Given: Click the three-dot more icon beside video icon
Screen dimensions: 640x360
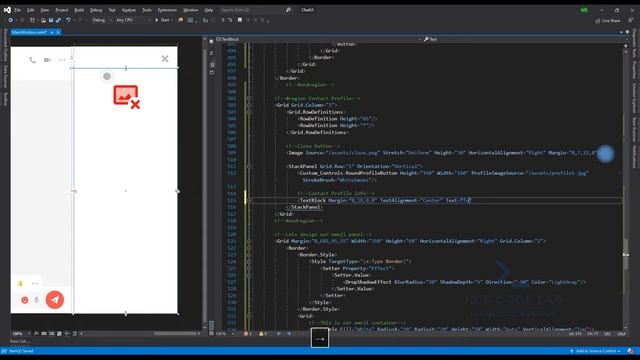Looking at the screenshot, I should coord(62,60).
